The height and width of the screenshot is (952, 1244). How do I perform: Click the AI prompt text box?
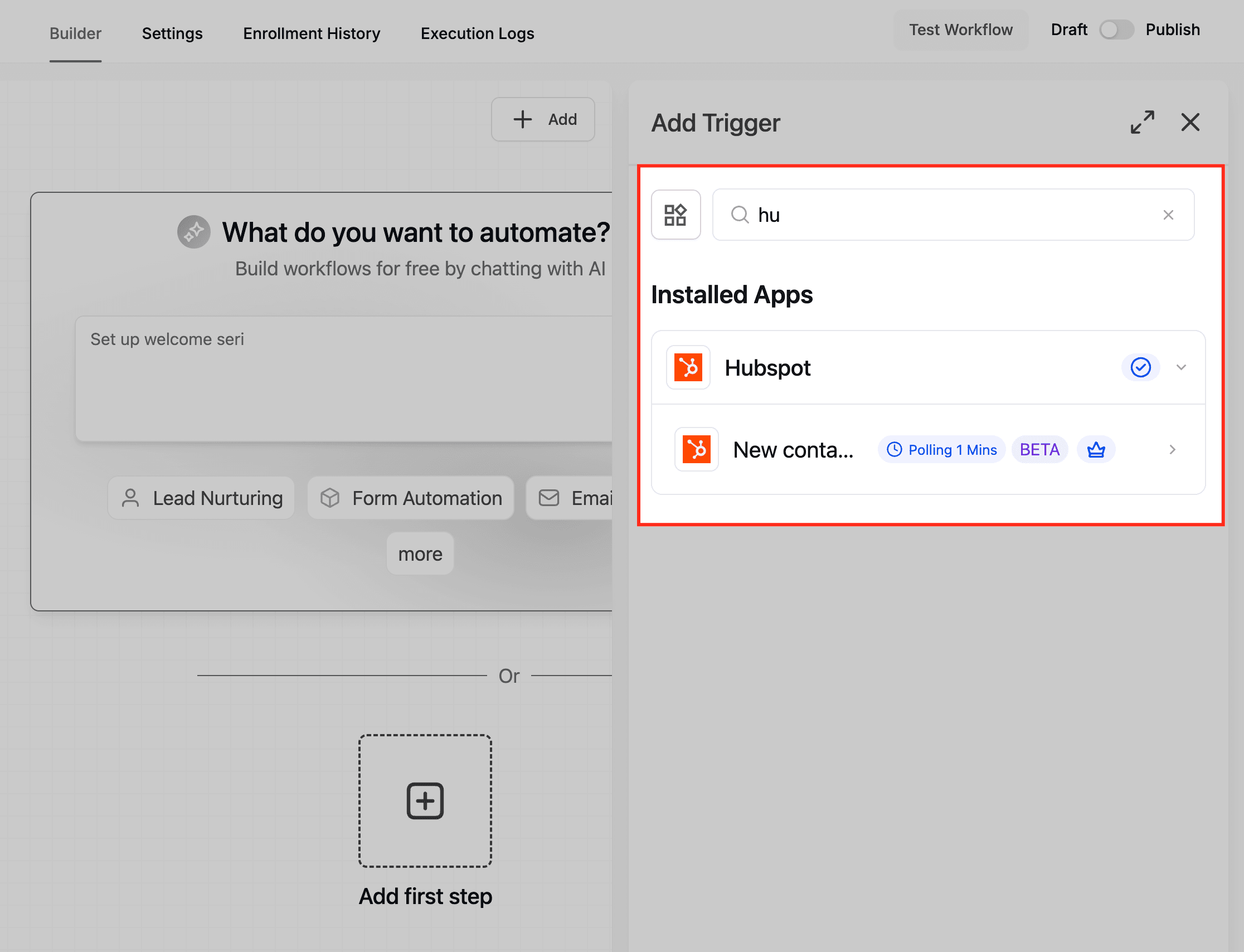pos(343,378)
